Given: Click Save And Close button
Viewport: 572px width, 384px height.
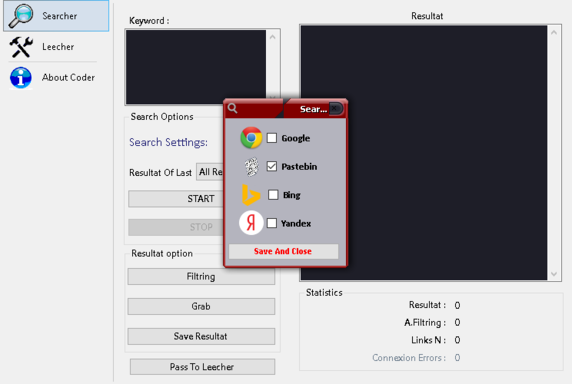Looking at the screenshot, I should click(283, 251).
